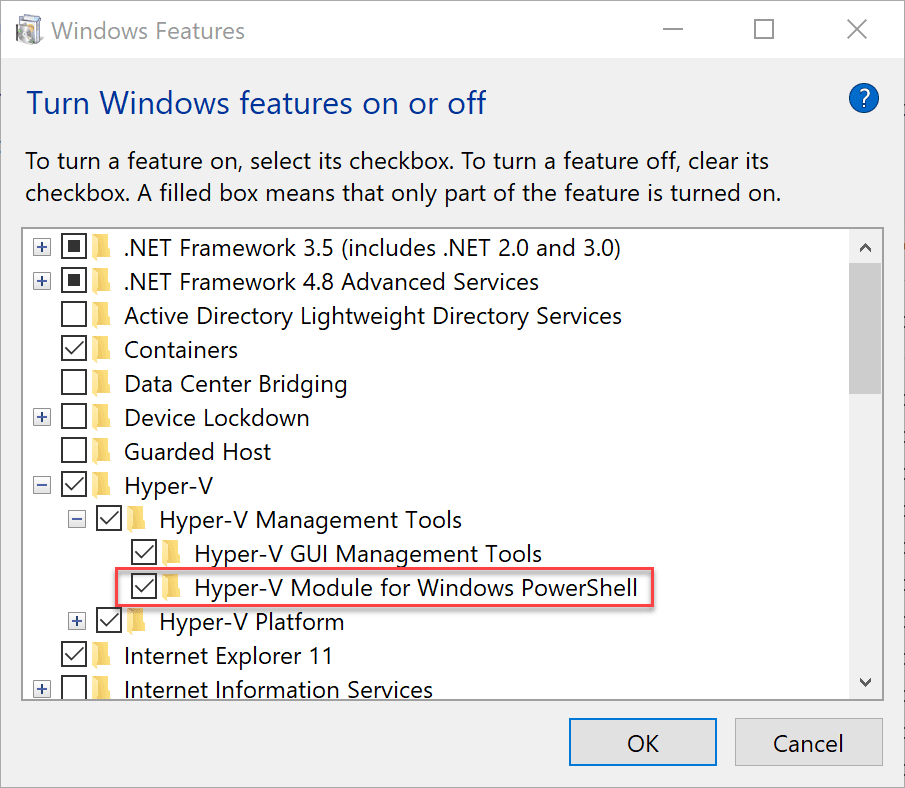Collapse the Hyper-V tree node
The height and width of the screenshot is (788, 905).
[x=41, y=485]
